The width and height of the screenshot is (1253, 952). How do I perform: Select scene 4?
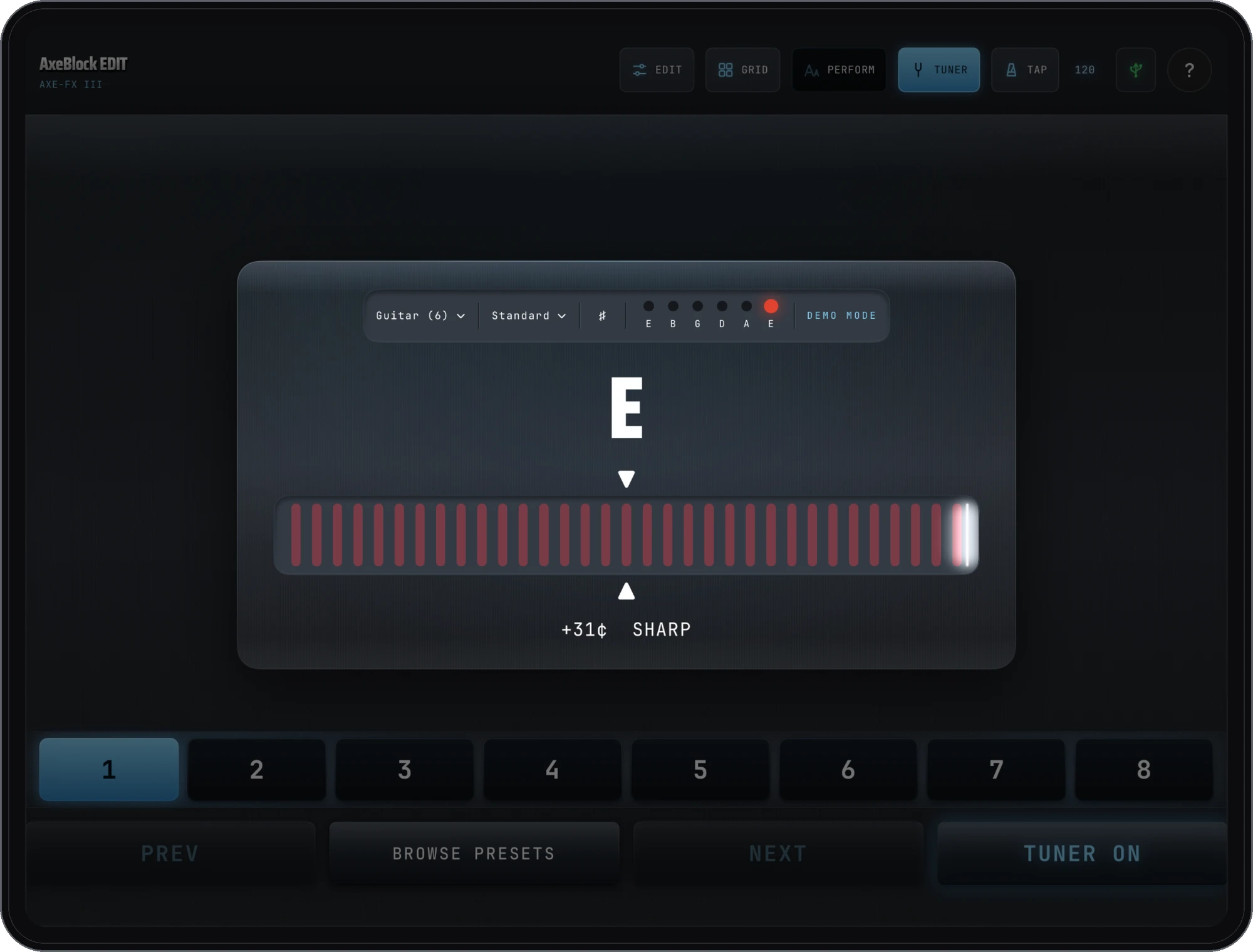[553, 769]
